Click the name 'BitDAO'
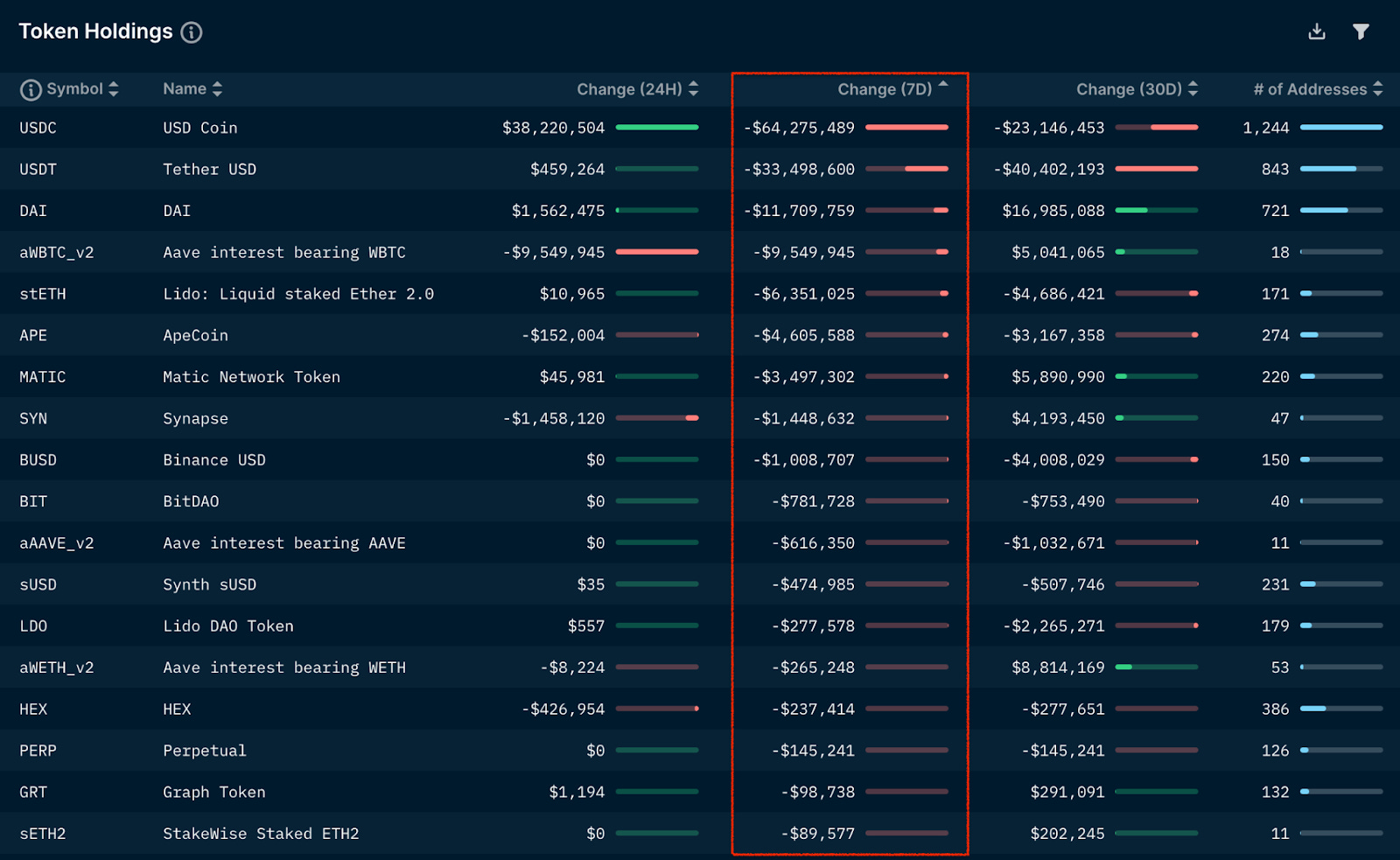Image resolution: width=1400 pixels, height=860 pixels. pos(191,501)
